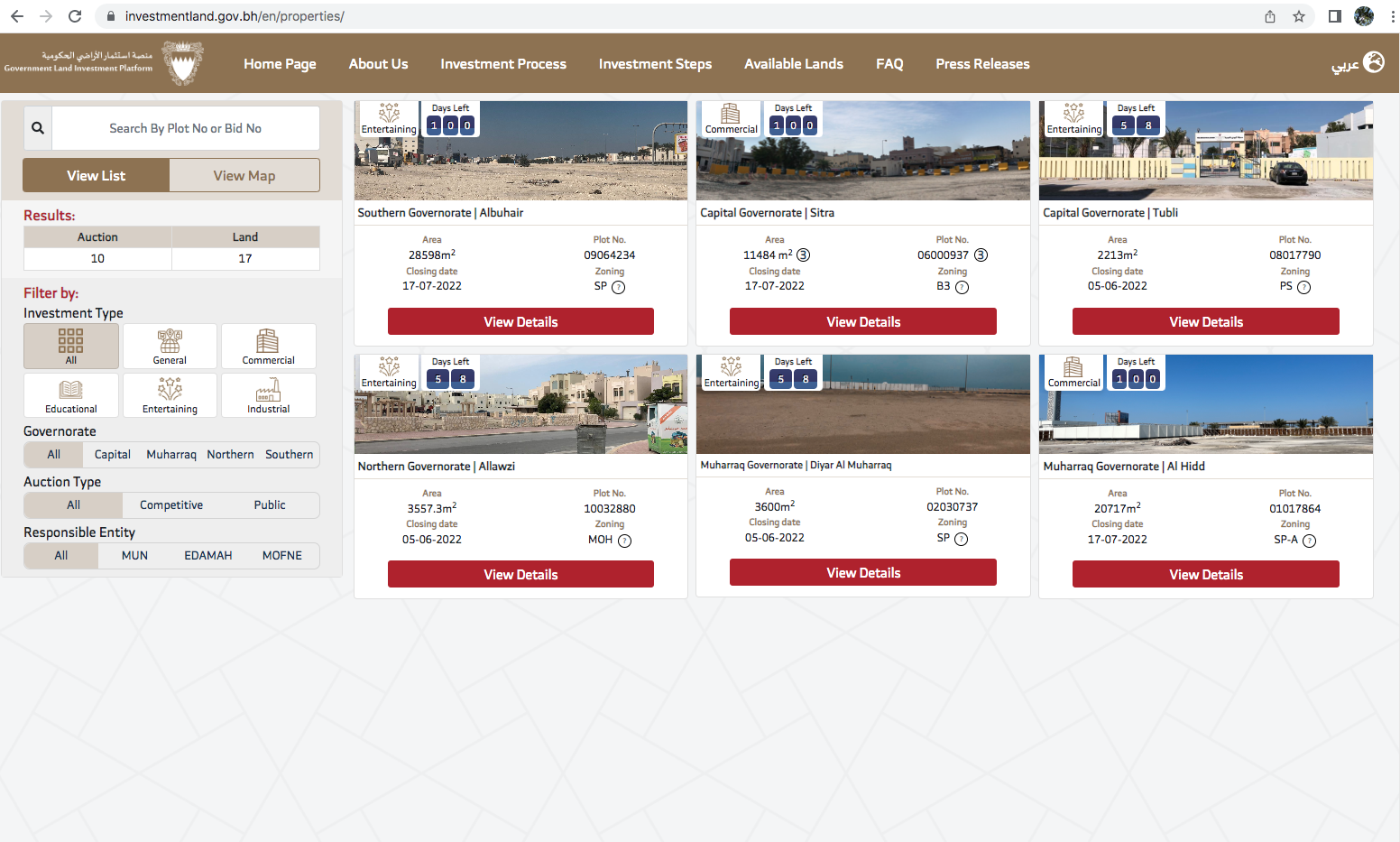Switch to View Map tab
Image resolution: width=1400 pixels, height=842 pixels.
click(244, 176)
